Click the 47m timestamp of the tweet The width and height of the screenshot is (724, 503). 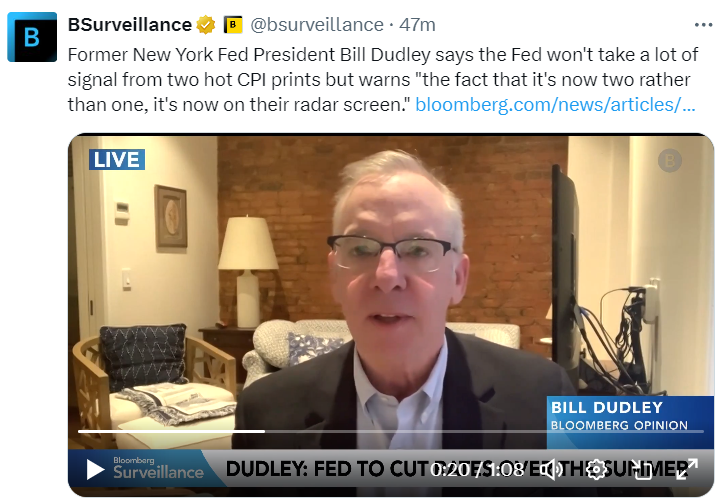pyautogui.click(x=417, y=25)
